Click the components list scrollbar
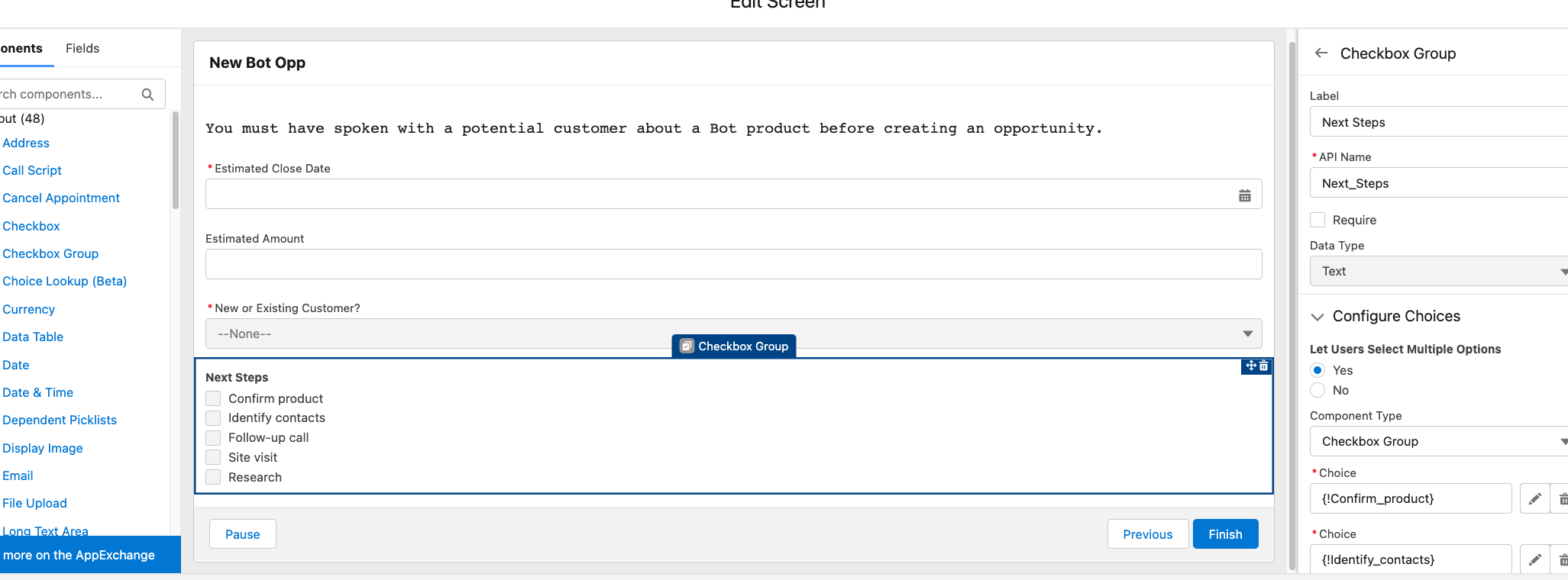 (x=176, y=160)
